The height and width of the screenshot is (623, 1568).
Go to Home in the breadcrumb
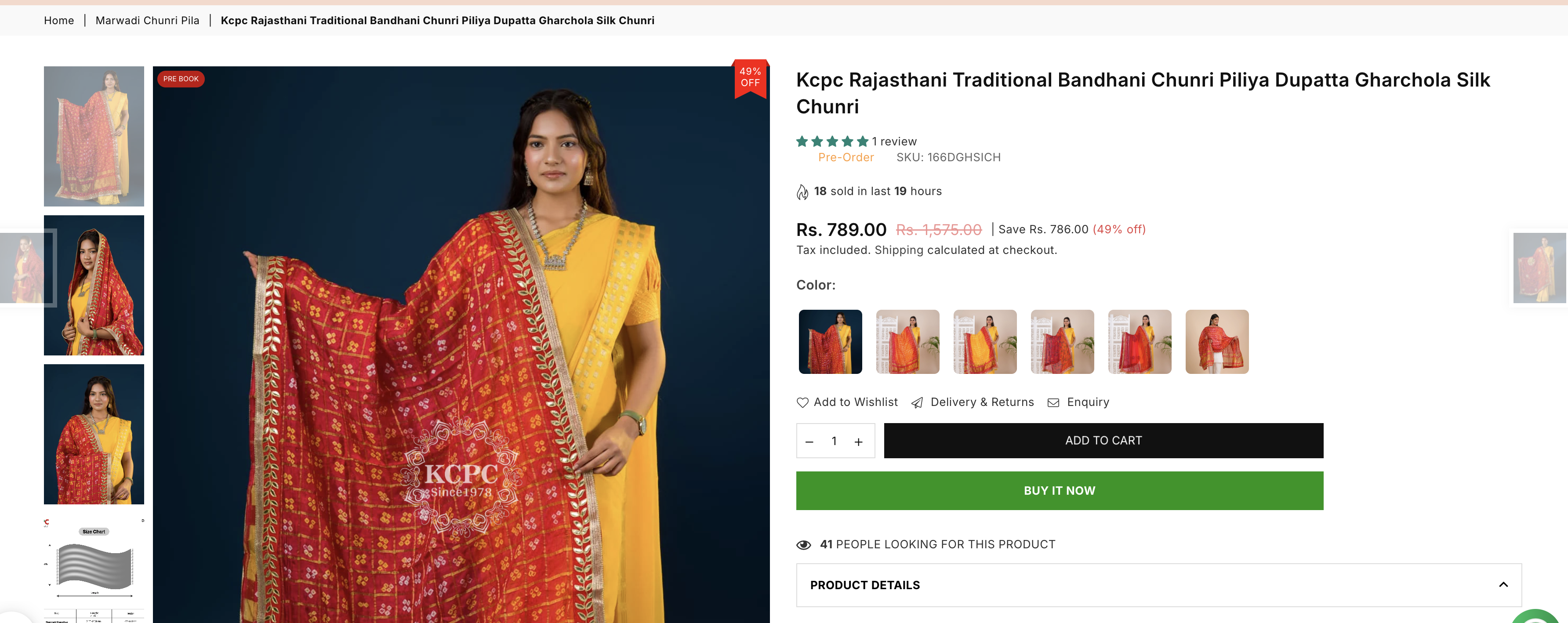click(59, 21)
